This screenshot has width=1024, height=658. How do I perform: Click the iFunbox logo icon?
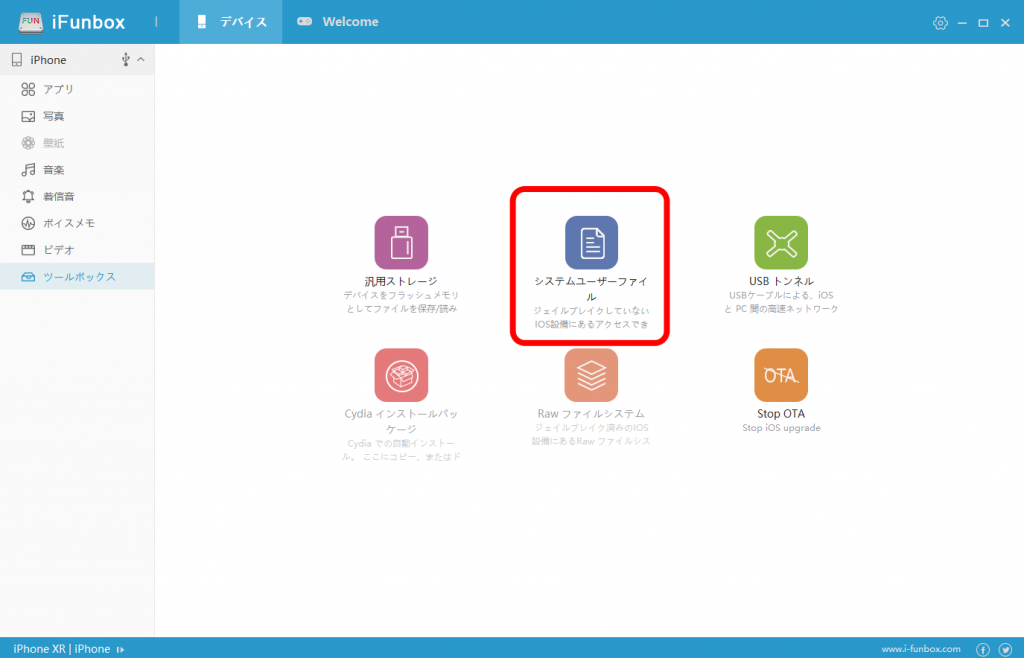pyautogui.click(x=31, y=22)
